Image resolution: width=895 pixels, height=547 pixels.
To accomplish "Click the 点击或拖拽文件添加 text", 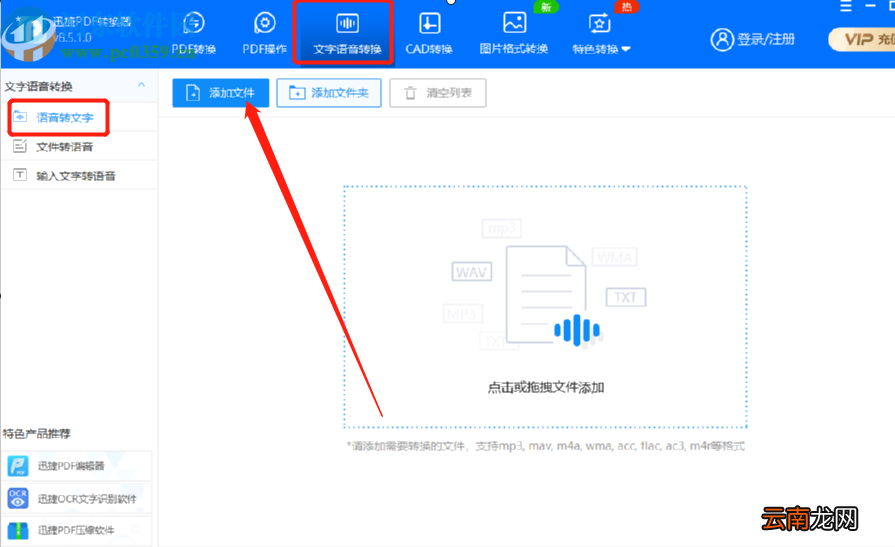I will tap(546, 388).
